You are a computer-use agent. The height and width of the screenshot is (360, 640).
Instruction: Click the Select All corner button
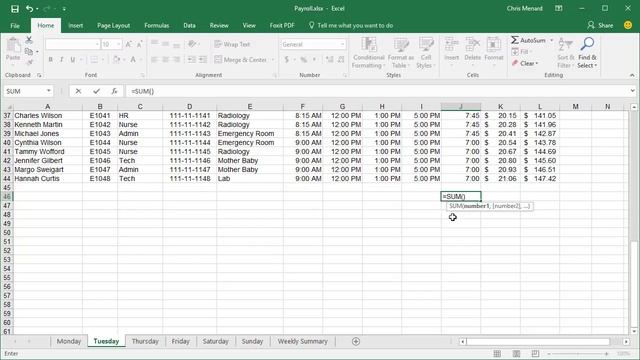(x=7, y=107)
